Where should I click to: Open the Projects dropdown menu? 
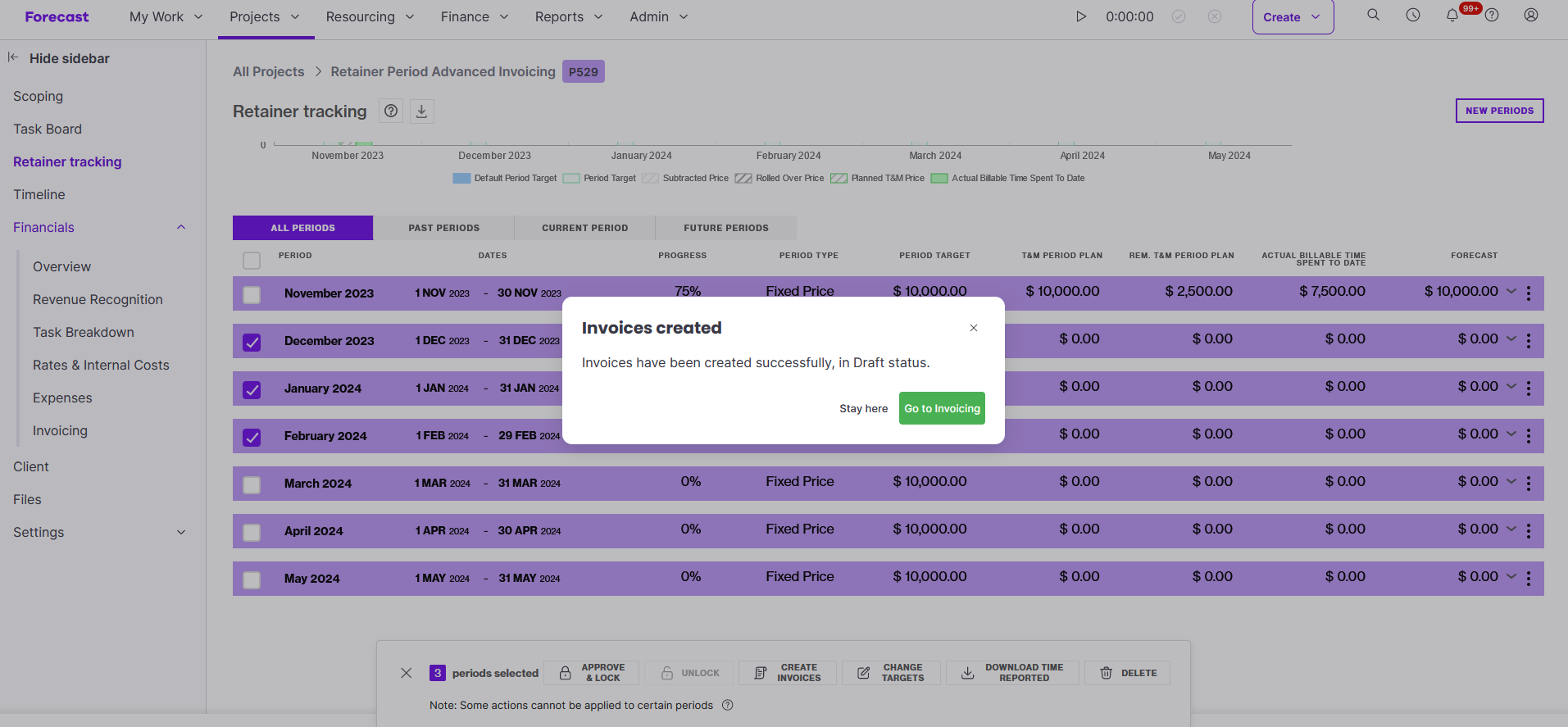pyautogui.click(x=266, y=16)
